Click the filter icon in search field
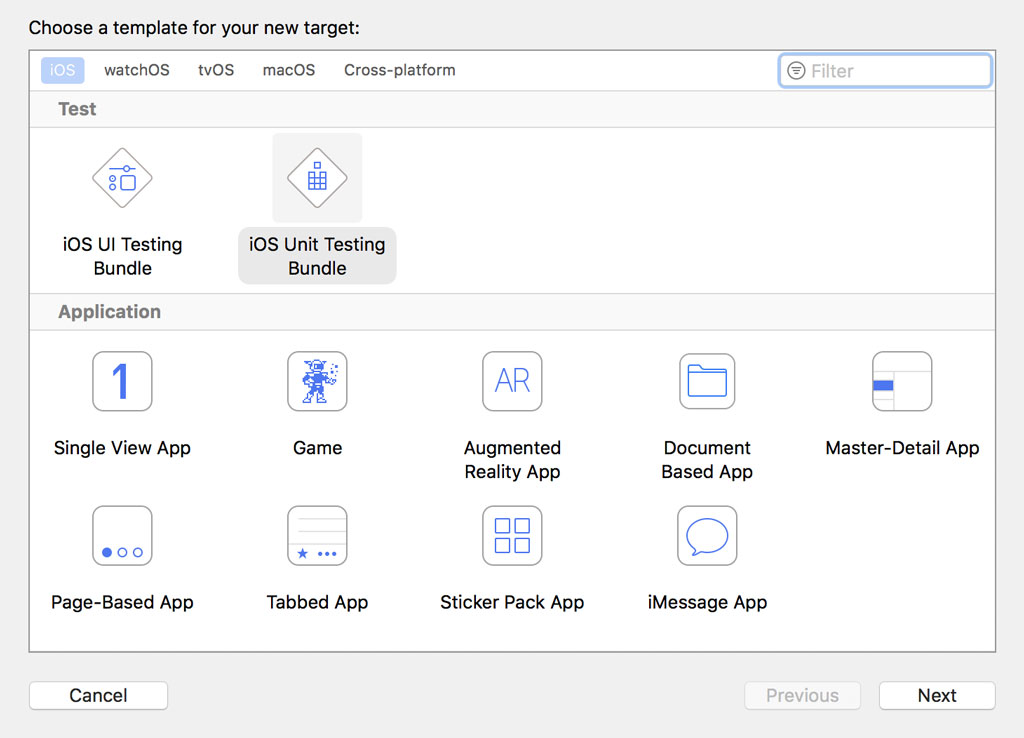The width and height of the screenshot is (1024, 738). click(x=796, y=71)
